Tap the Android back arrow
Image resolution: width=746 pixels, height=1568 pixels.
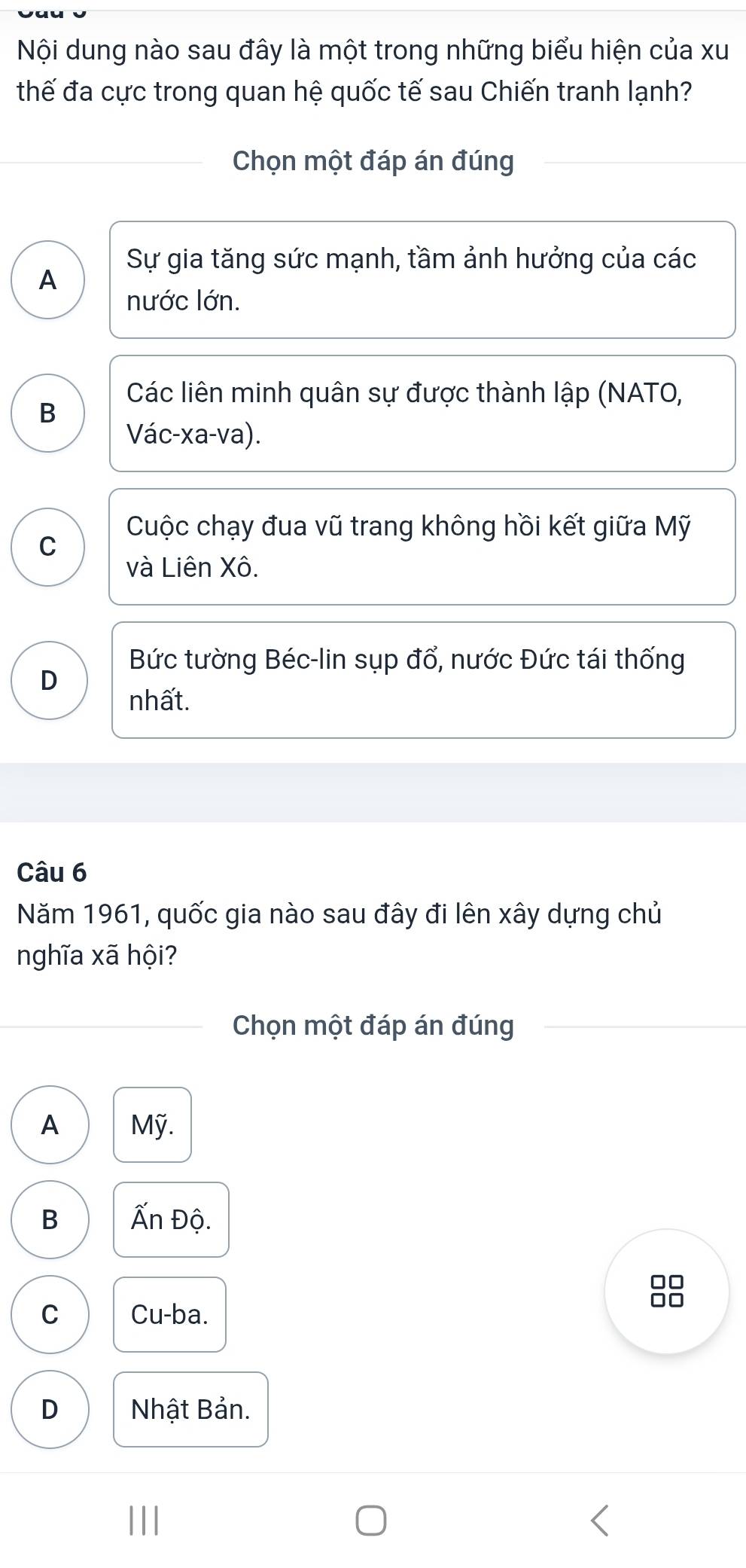[x=599, y=1519]
